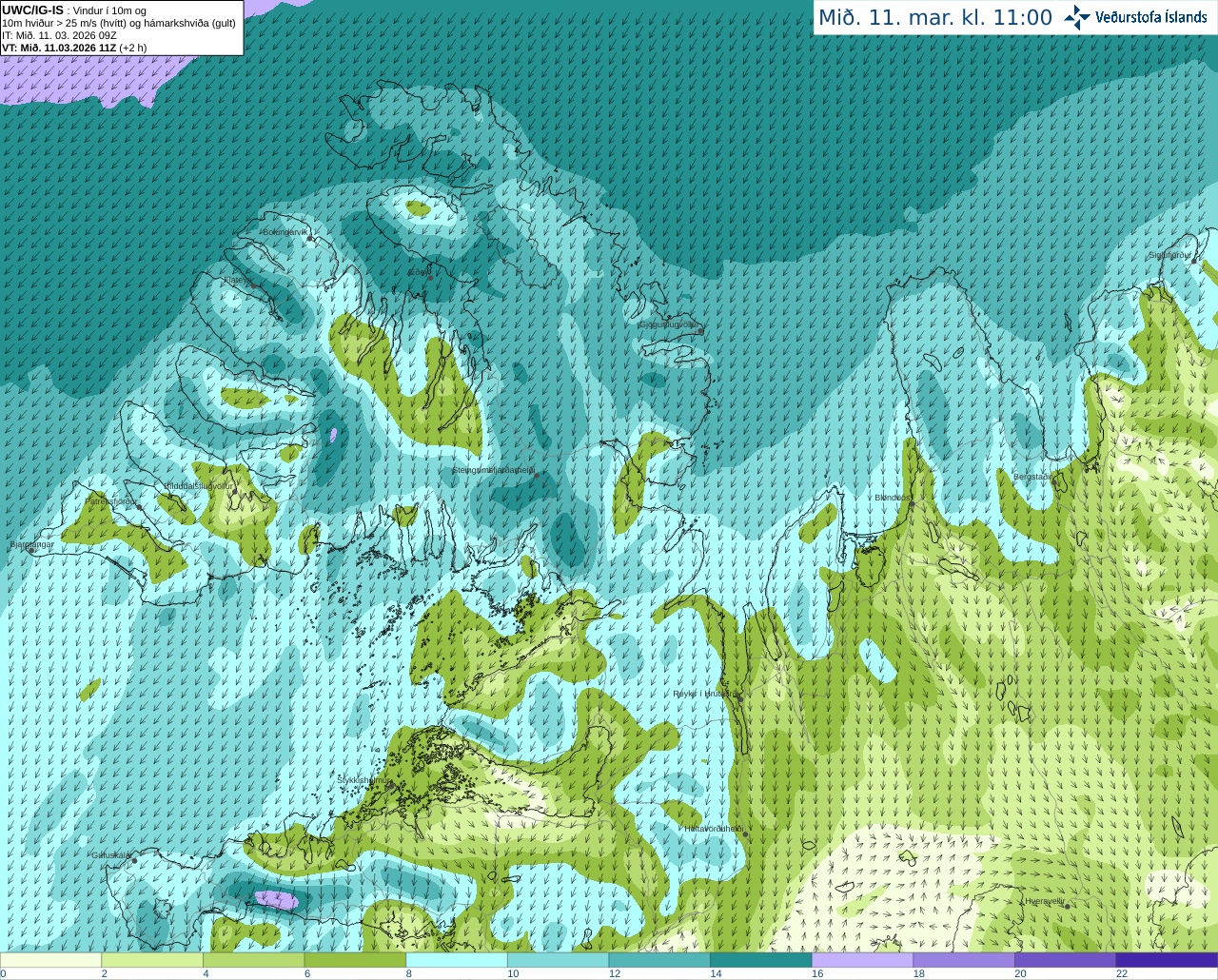The width and height of the screenshot is (1218, 980).
Task: Click the legend value 12
Action: [x=615, y=973]
